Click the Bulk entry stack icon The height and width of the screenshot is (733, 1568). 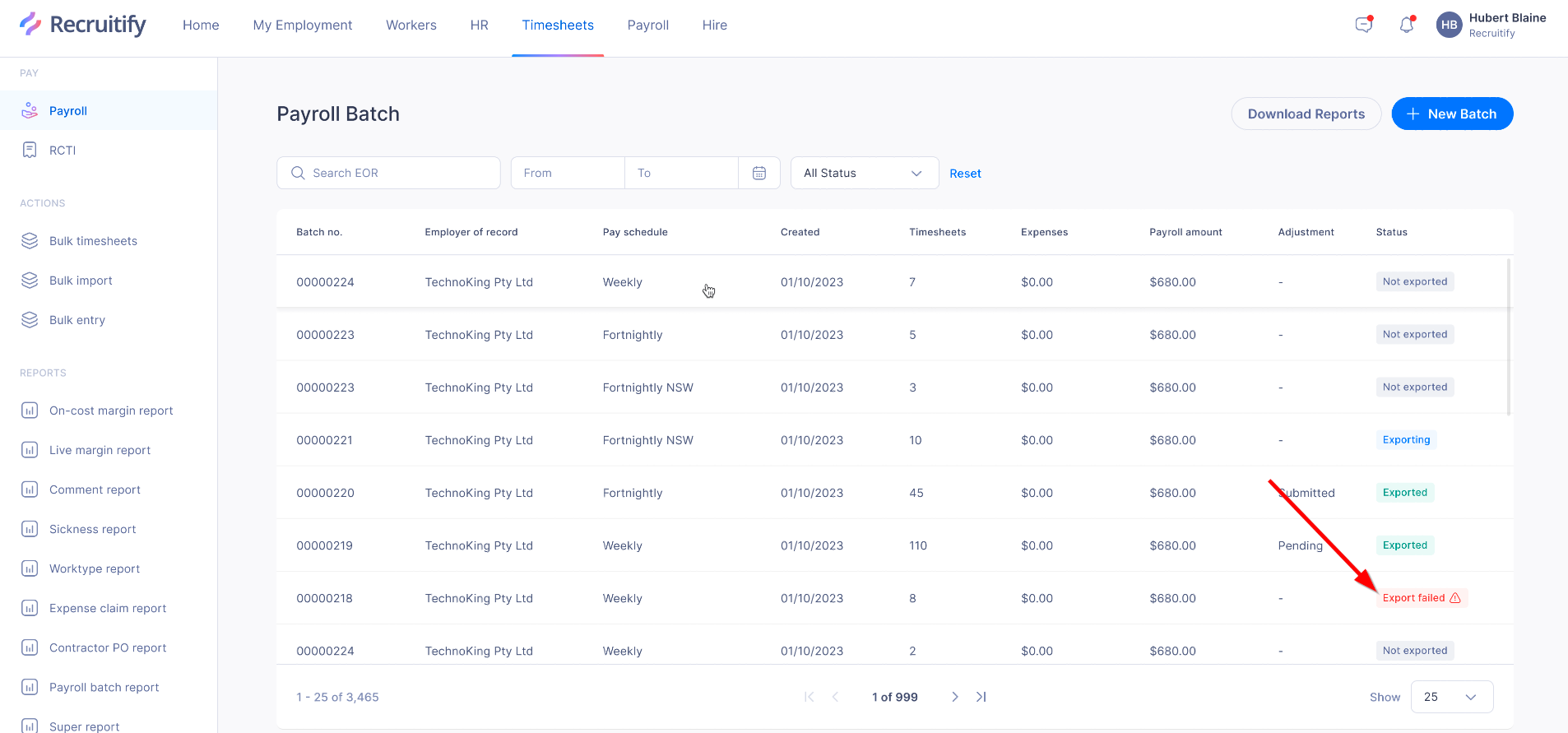click(30, 319)
